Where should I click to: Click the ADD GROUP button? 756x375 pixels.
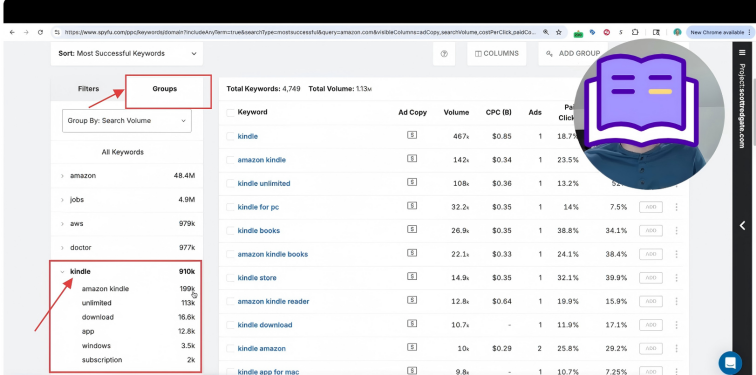pyautogui.click(x=573, y=54)
